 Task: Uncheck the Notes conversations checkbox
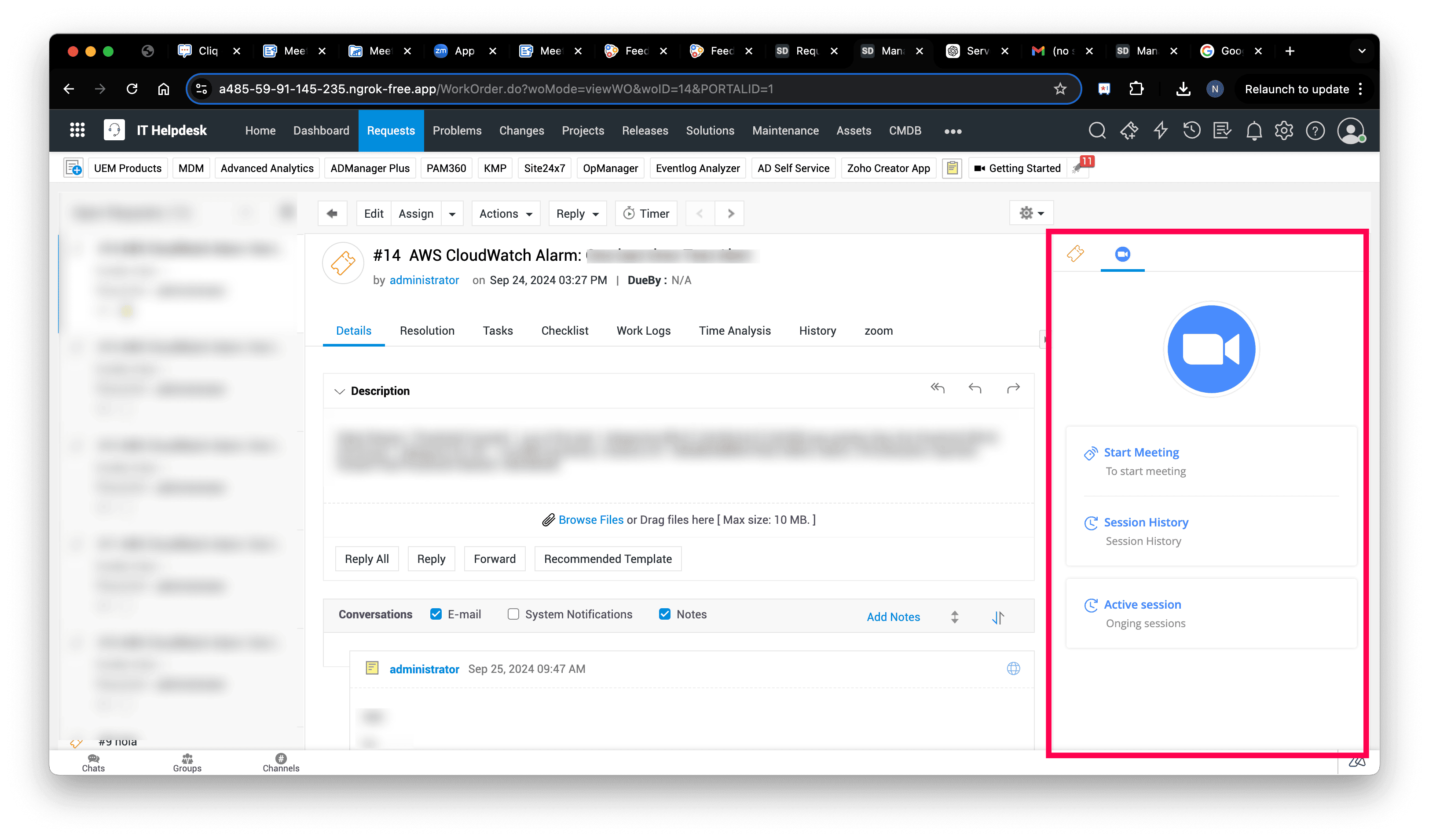click(665, 614)
